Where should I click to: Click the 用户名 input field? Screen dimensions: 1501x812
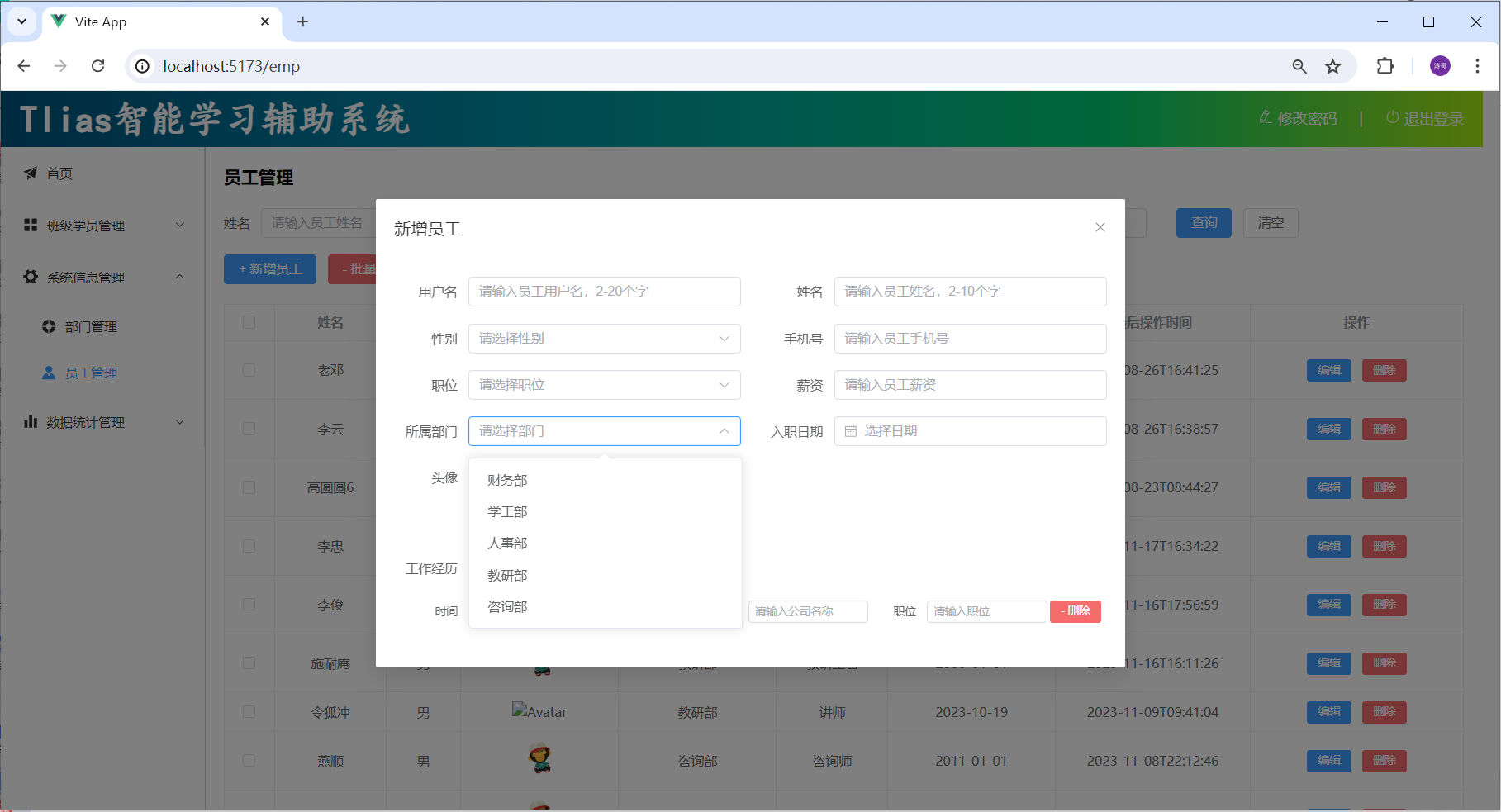pos(604,292)
